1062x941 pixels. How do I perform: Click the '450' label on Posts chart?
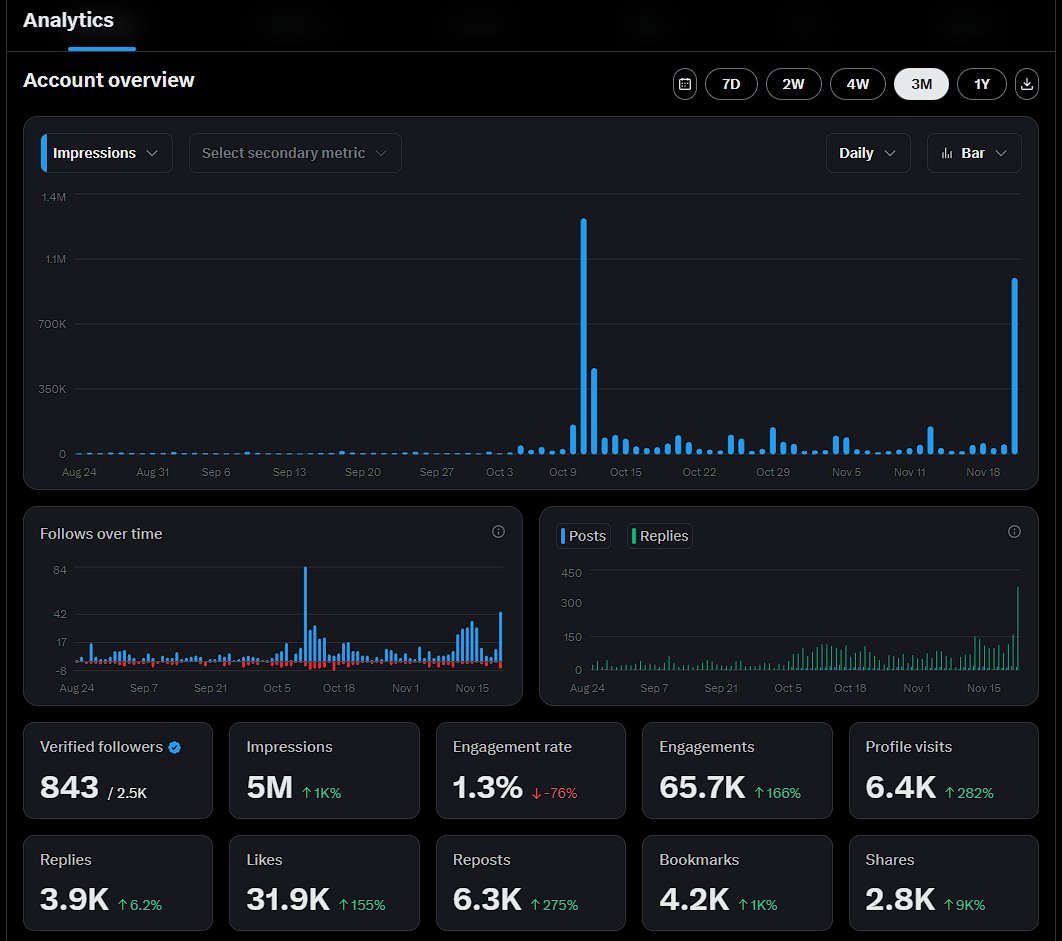click(x=571, y=573)
